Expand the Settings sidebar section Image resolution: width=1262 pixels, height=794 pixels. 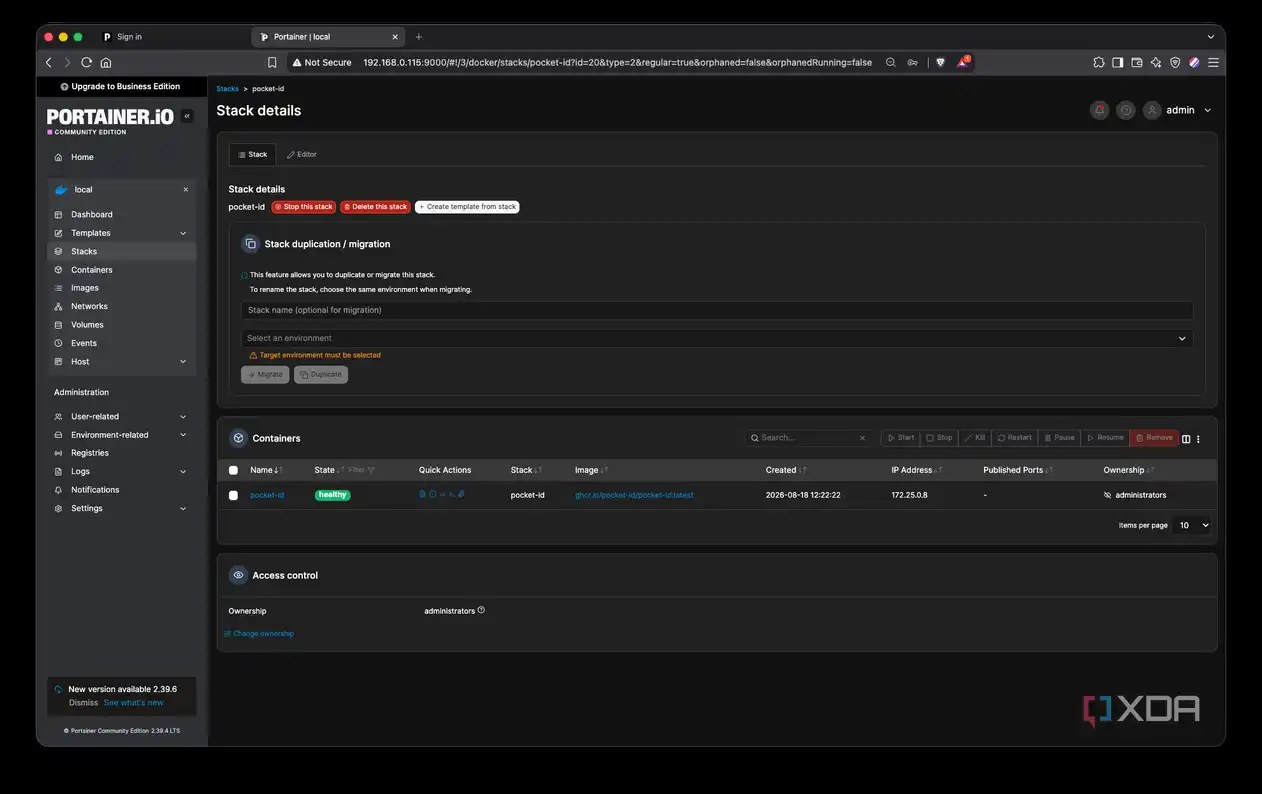pos(183,508)
